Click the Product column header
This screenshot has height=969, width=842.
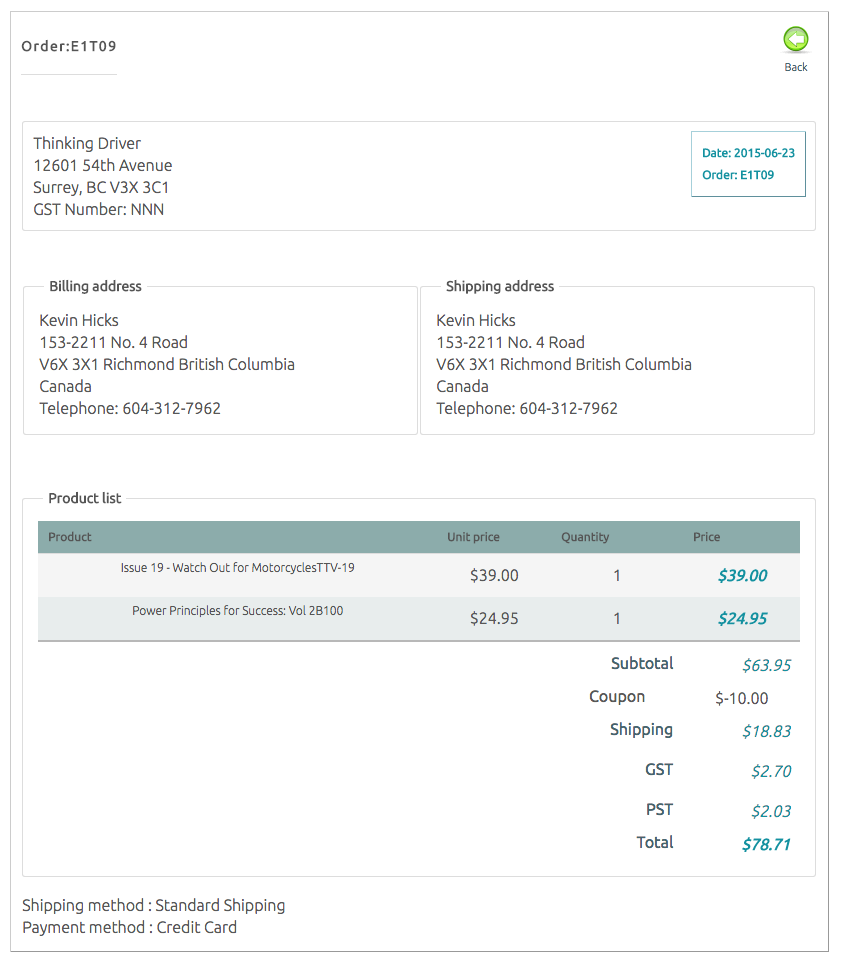coord(70,537)
